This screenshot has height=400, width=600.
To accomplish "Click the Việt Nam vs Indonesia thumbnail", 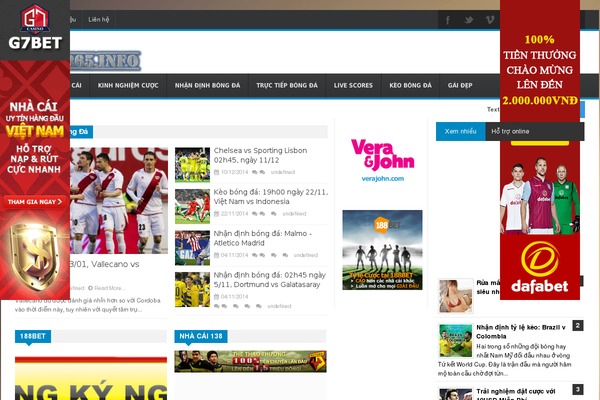I will tap(192, 206).
